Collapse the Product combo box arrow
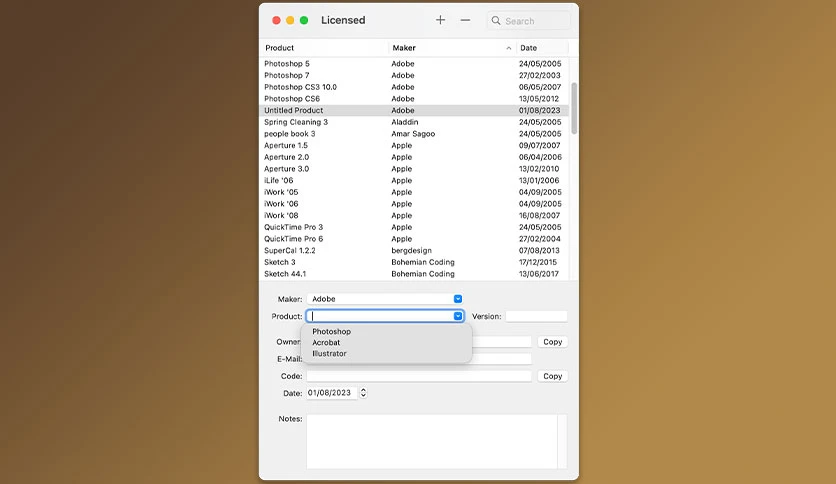 (458, 316)
